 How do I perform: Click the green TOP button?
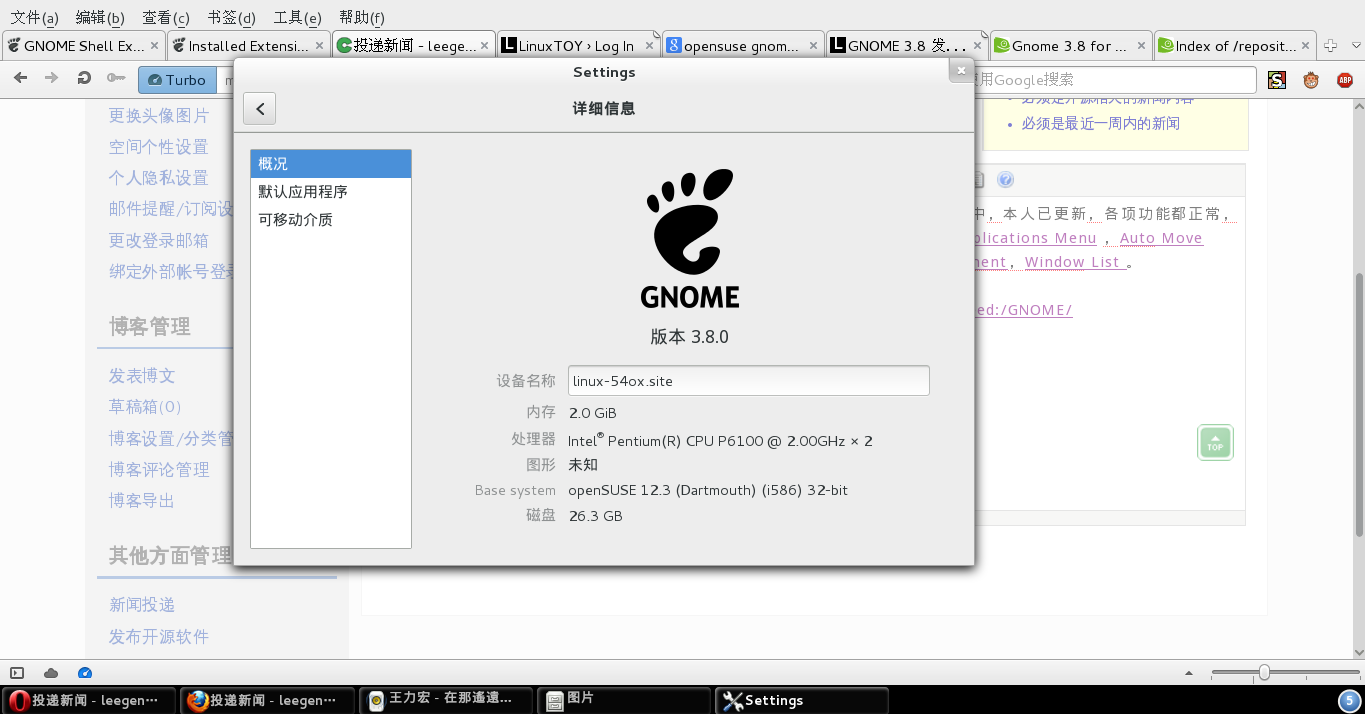(1215, 443)
